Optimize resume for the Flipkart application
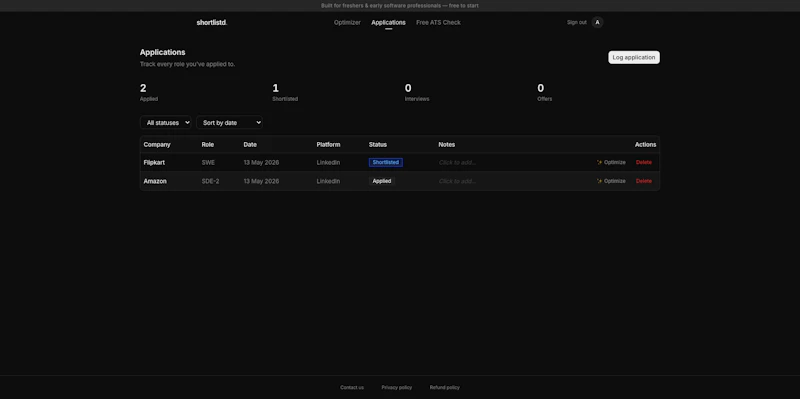 coord(611,162)
